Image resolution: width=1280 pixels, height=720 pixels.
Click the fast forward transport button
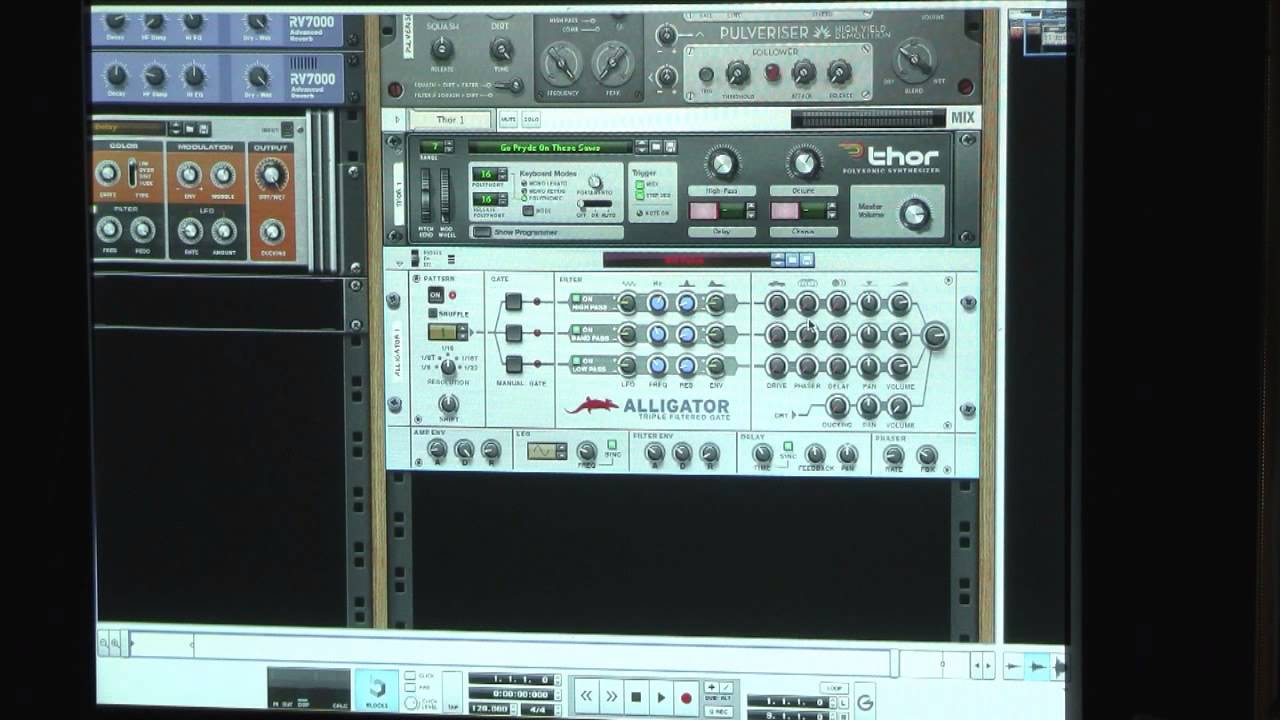(x=611, y=696)
